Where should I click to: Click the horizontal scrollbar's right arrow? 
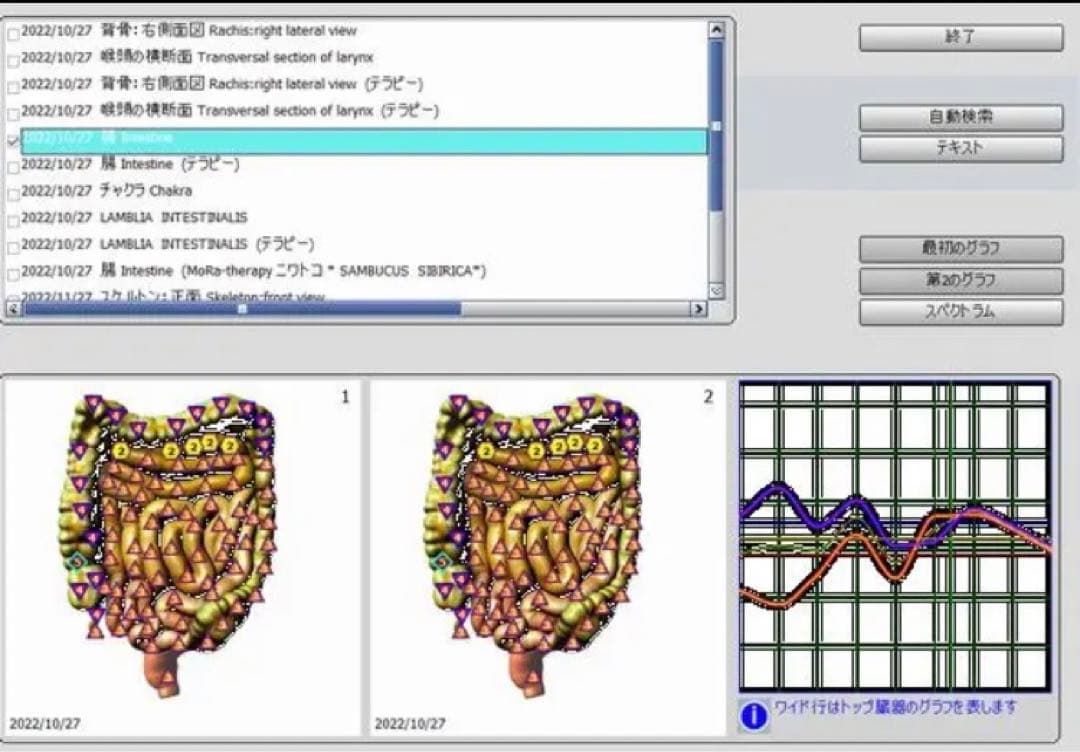coord(699,309)
